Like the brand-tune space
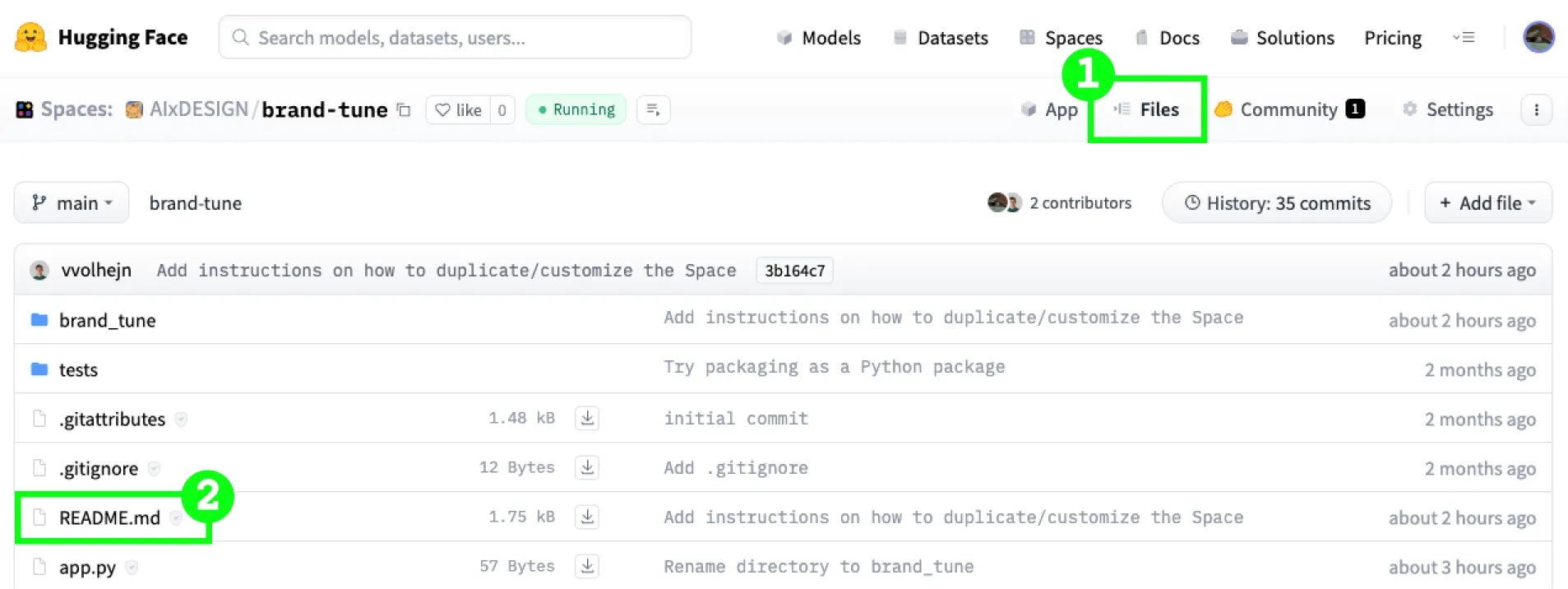1568x589 pixels. pyautogui.click(x=459, y=109)
